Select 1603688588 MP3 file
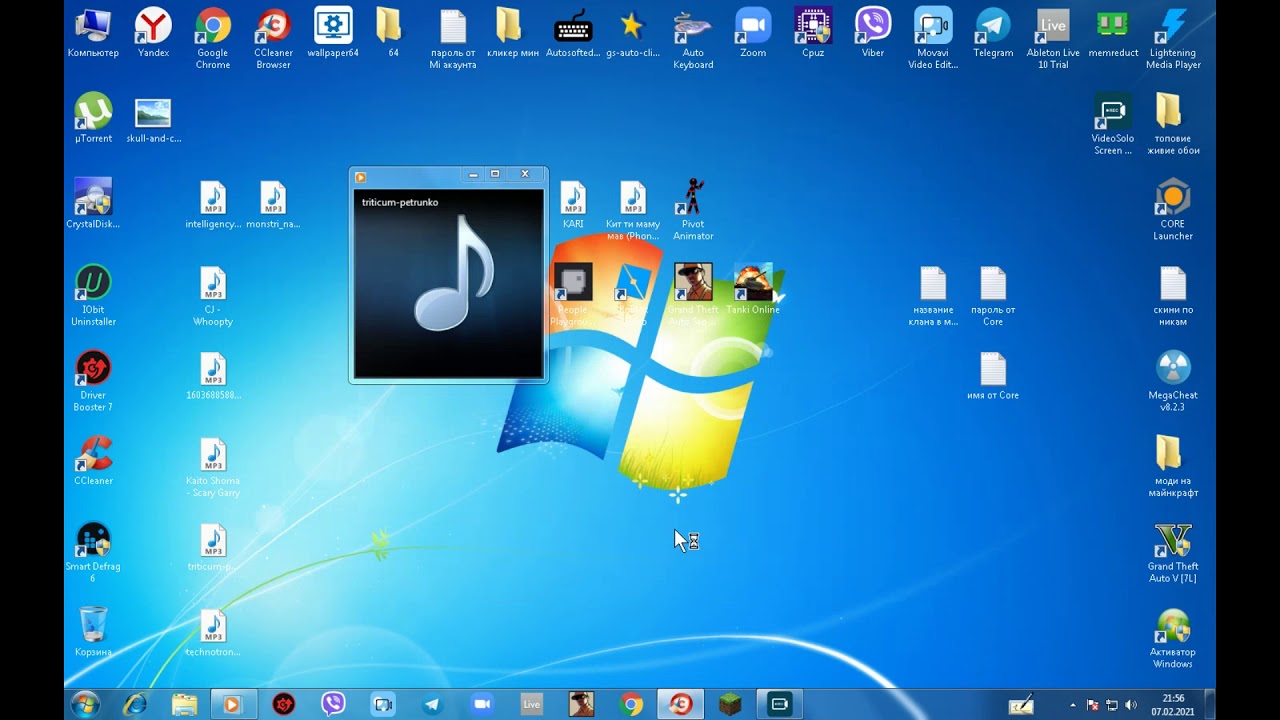Image resolution: width=1280 pixels, height=720 pixels. 213,376
